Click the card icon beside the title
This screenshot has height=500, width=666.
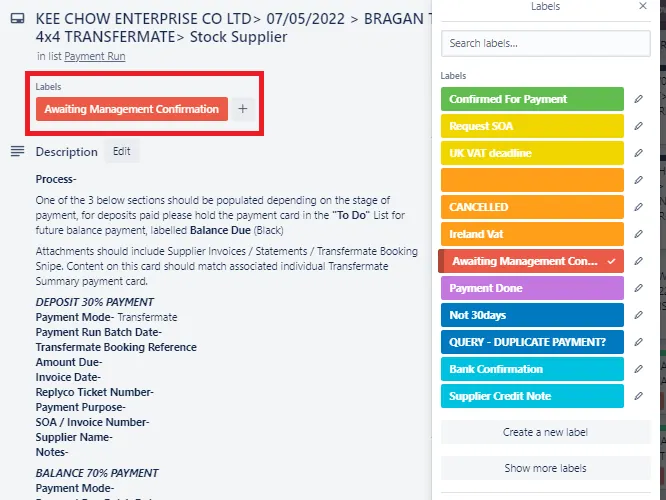click(x=17, y=19)
